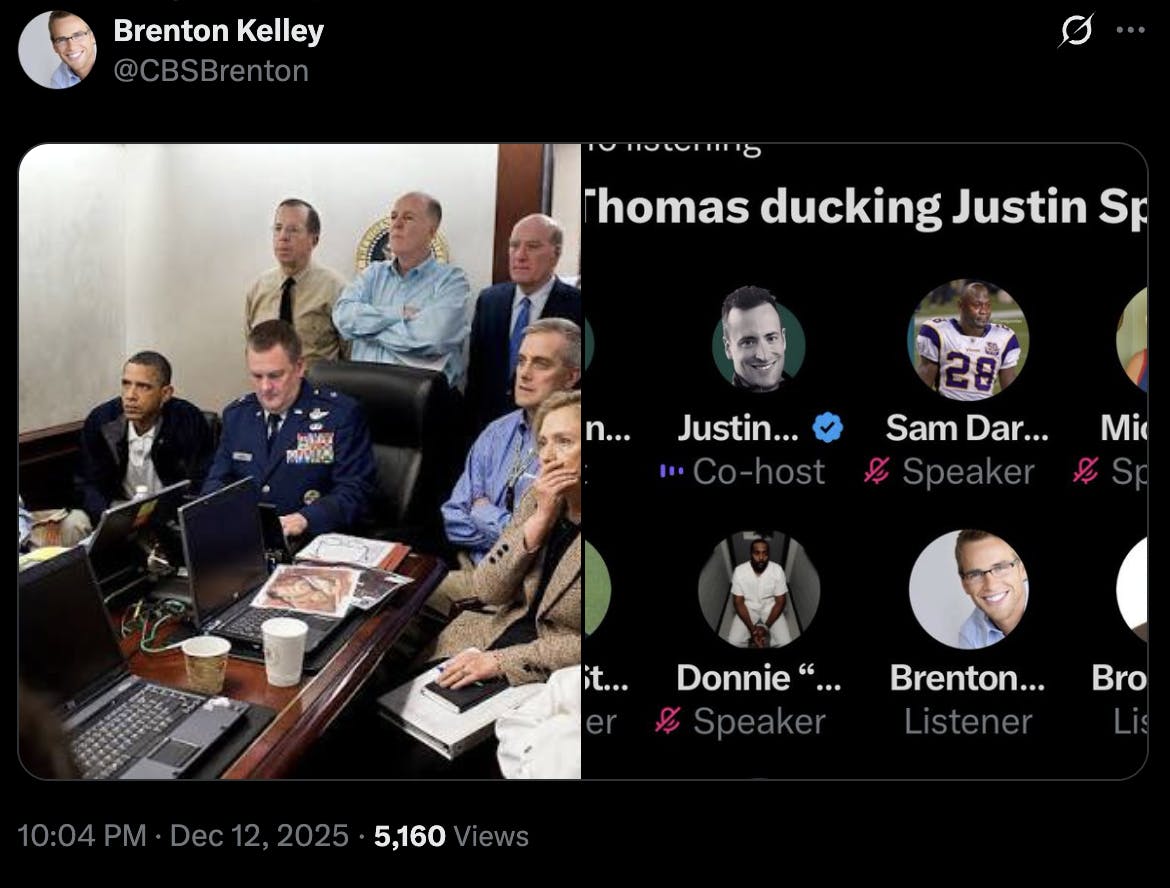Open the Situation Room photo
Screen dimensions: 1170x888
click(x=300, y=461)
